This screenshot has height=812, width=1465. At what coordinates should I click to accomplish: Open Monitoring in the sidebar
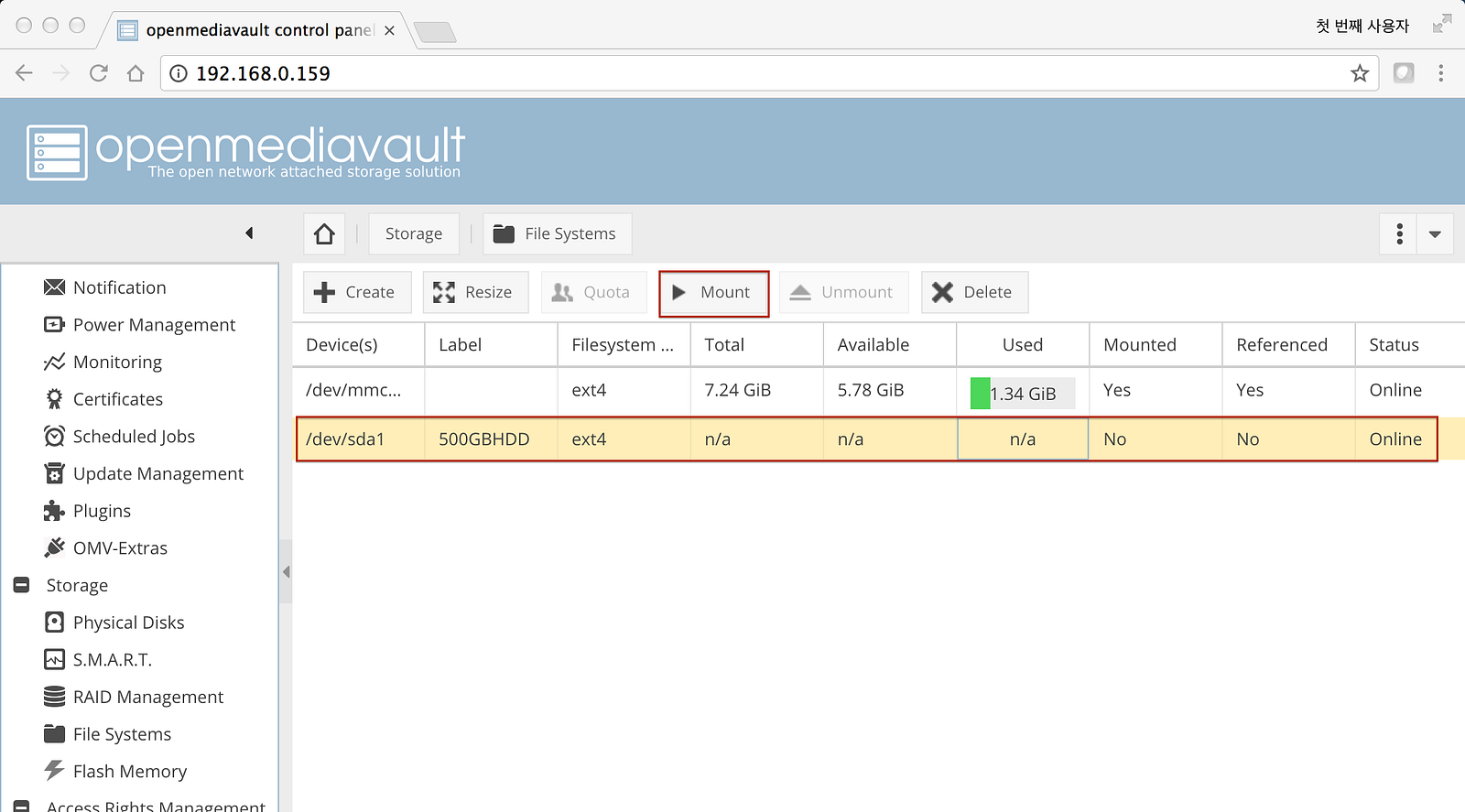(x=103, y=363)
